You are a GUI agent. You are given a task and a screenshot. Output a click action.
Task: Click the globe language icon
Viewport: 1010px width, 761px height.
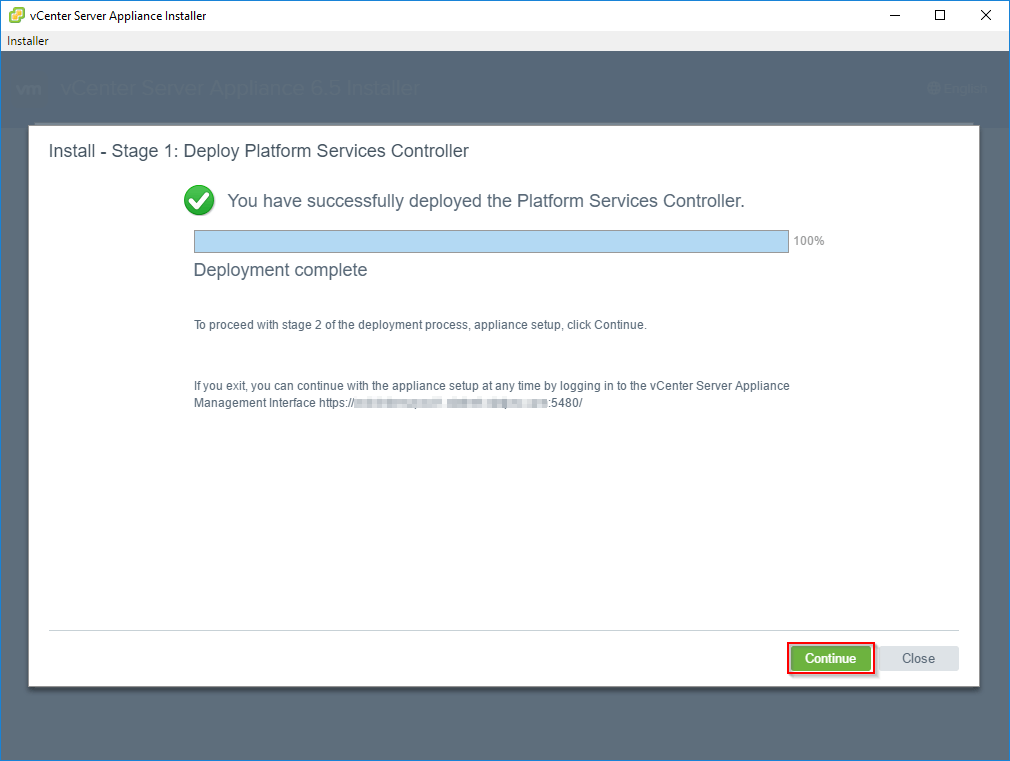(935, 88)
